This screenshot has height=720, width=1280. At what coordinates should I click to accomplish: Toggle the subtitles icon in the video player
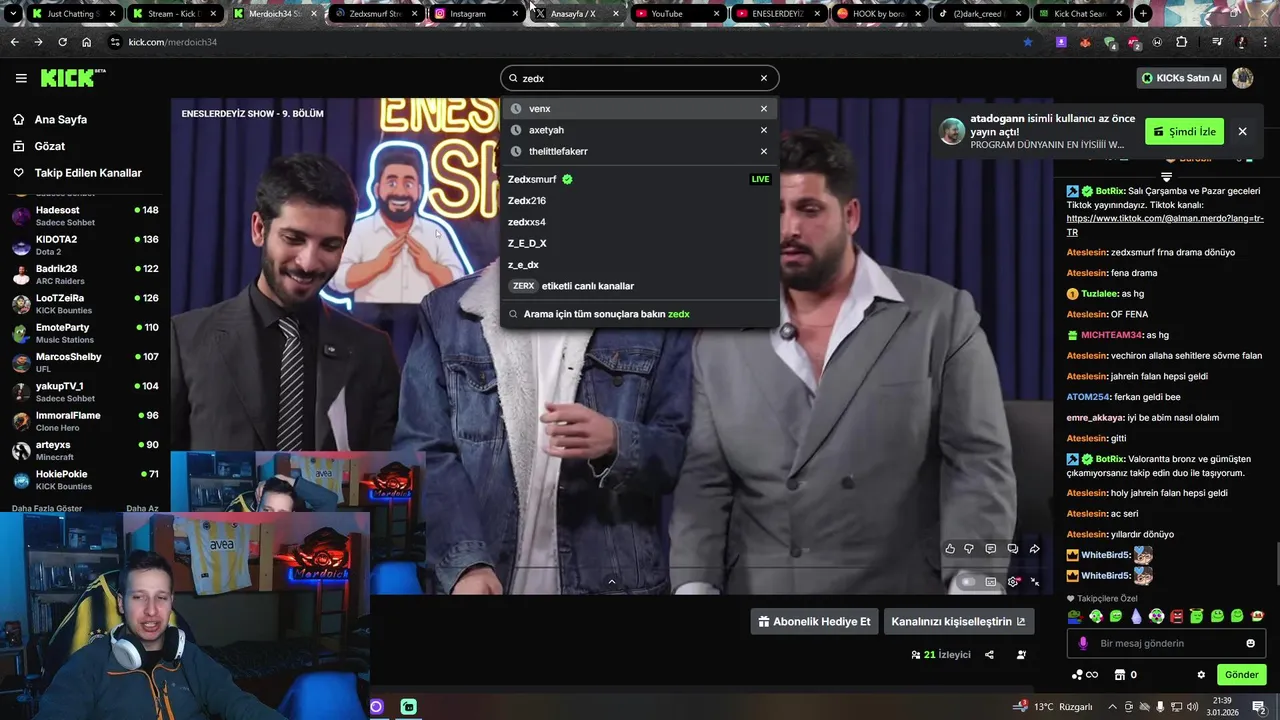(x=991, y=582)
